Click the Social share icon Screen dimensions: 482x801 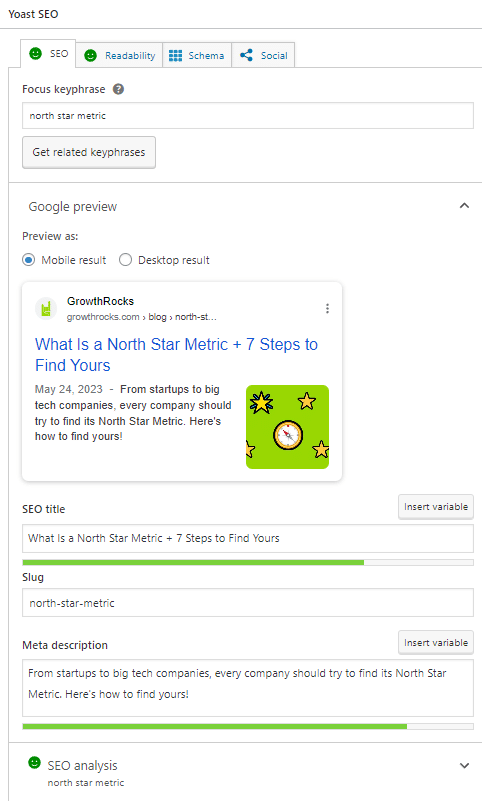coord(247,55)
